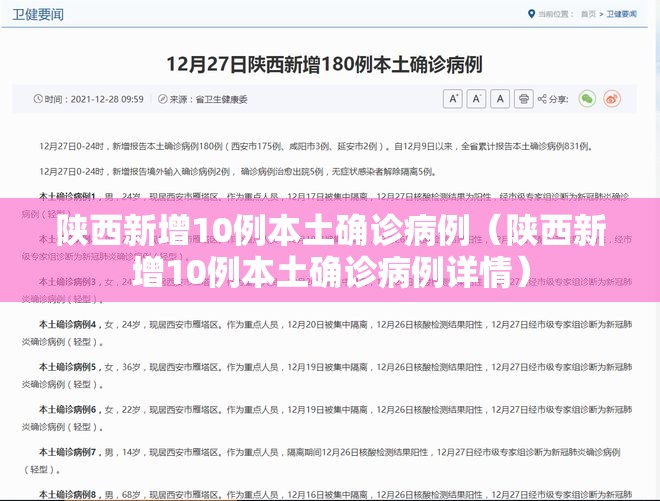Share article to WeChat
660x501 pixels.
(x=587, y=99)
